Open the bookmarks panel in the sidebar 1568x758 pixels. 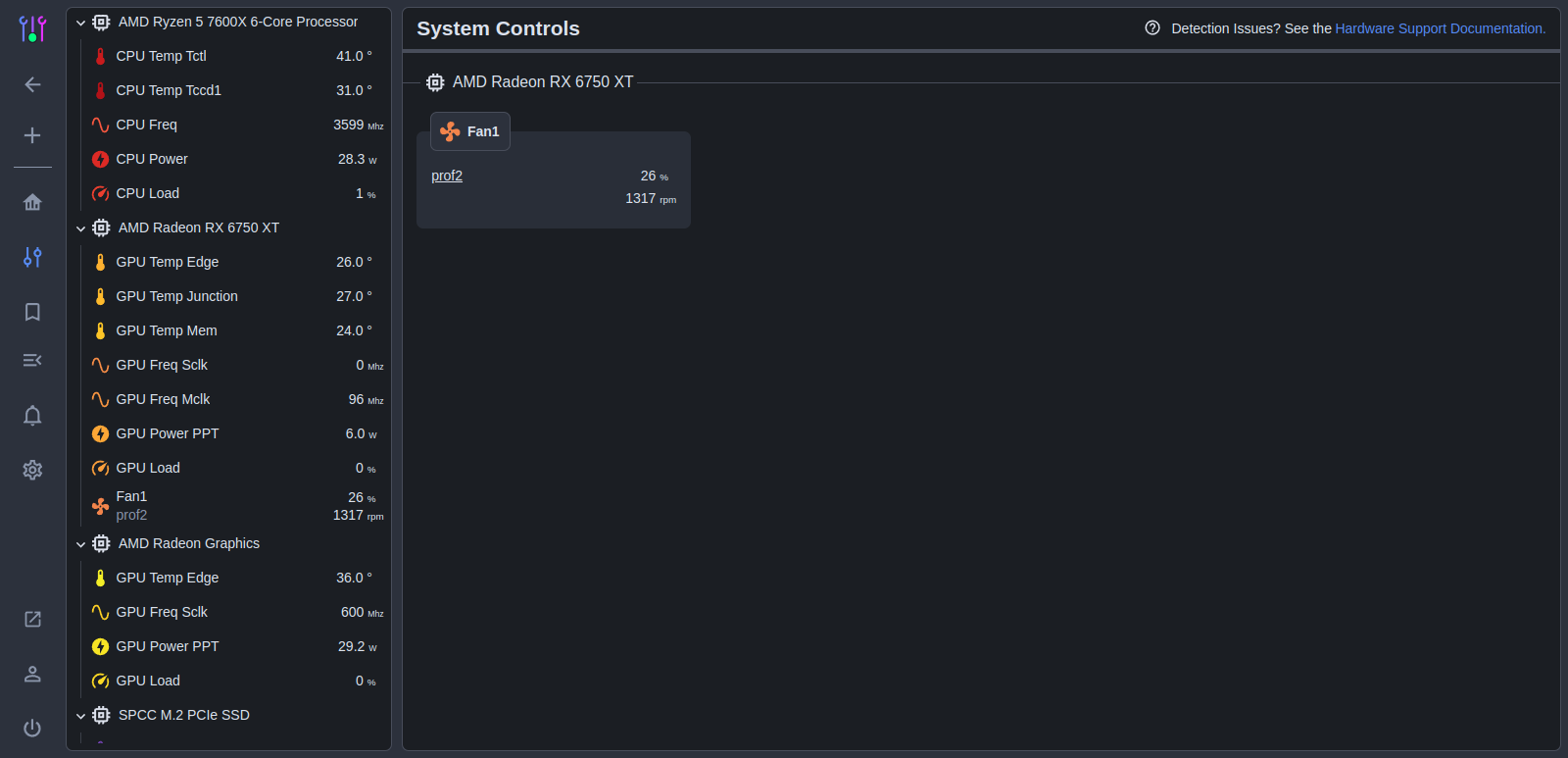(x=32, y=312)
